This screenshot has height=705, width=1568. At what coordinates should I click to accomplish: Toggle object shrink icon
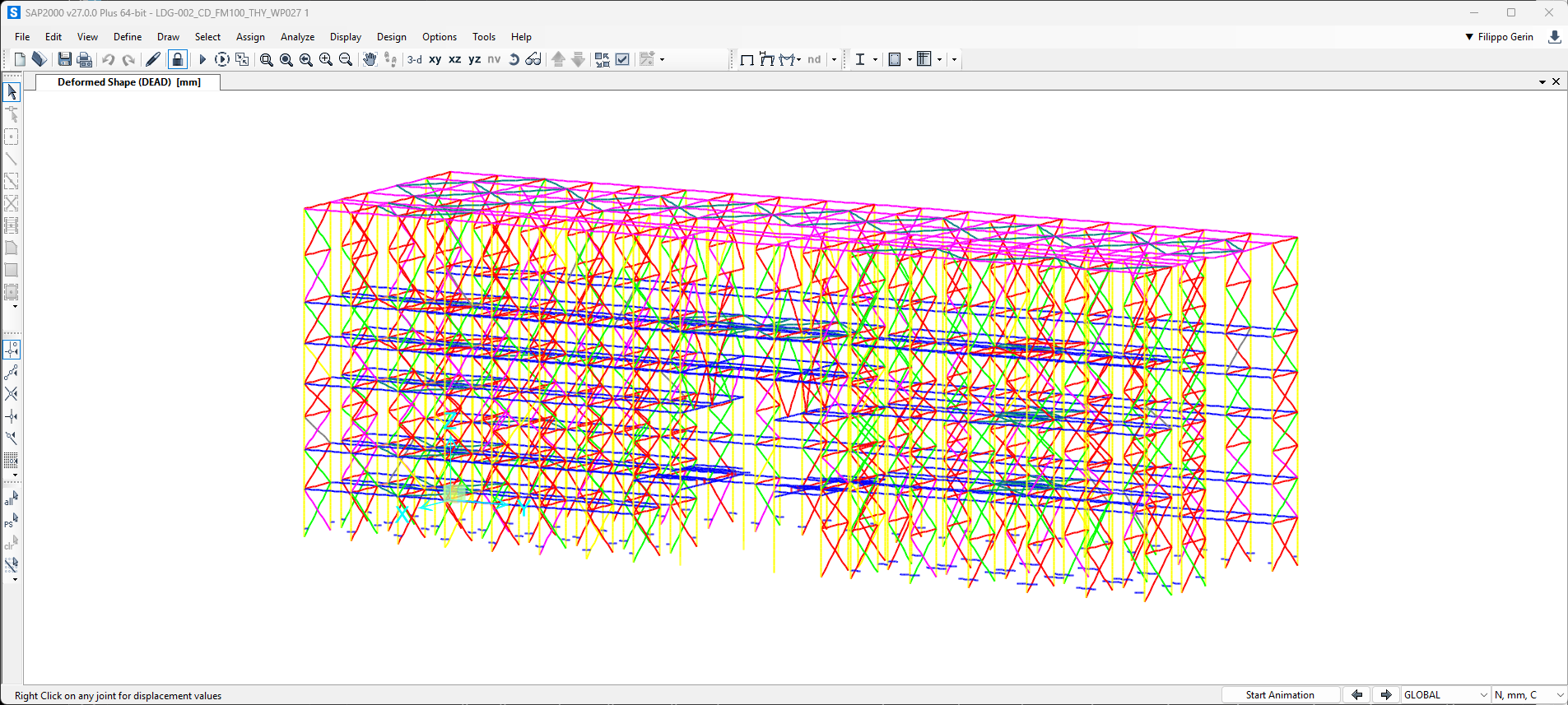point(603,59)
